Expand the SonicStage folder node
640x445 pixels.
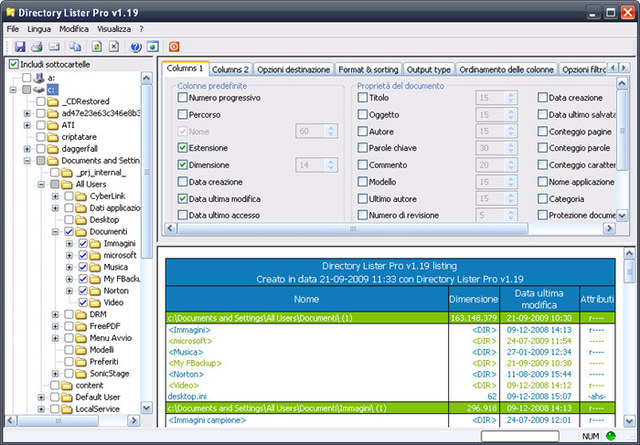click(x=55, y=374)
